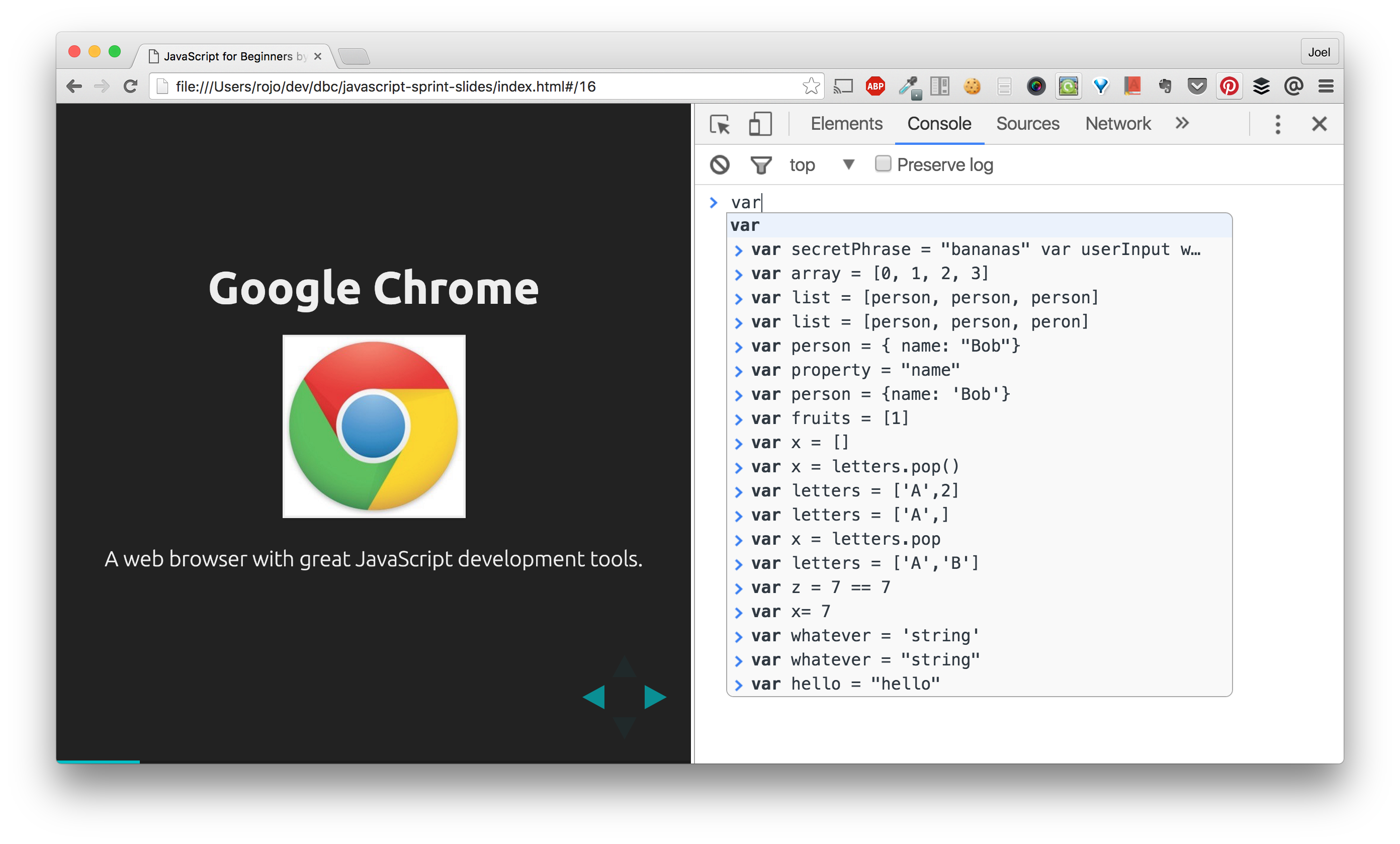Image resolution: width=1400 pixels, height=844 pixels.
Task: Select the JavaScript for Beginners browser tab
Action: [233, 56]
